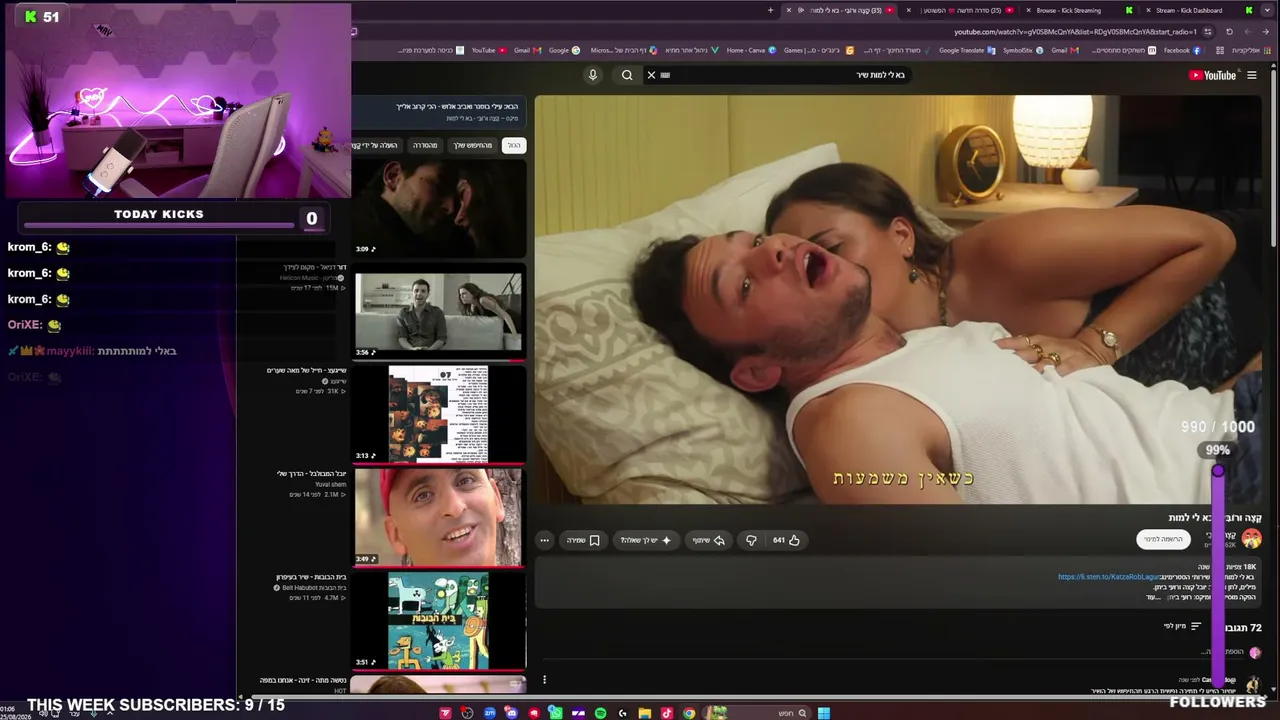Image resolution: width=1280 pixels, height=720 pixels.
Task: Follow the fi.sten.to link in description
Action: tap(1108, 577)
